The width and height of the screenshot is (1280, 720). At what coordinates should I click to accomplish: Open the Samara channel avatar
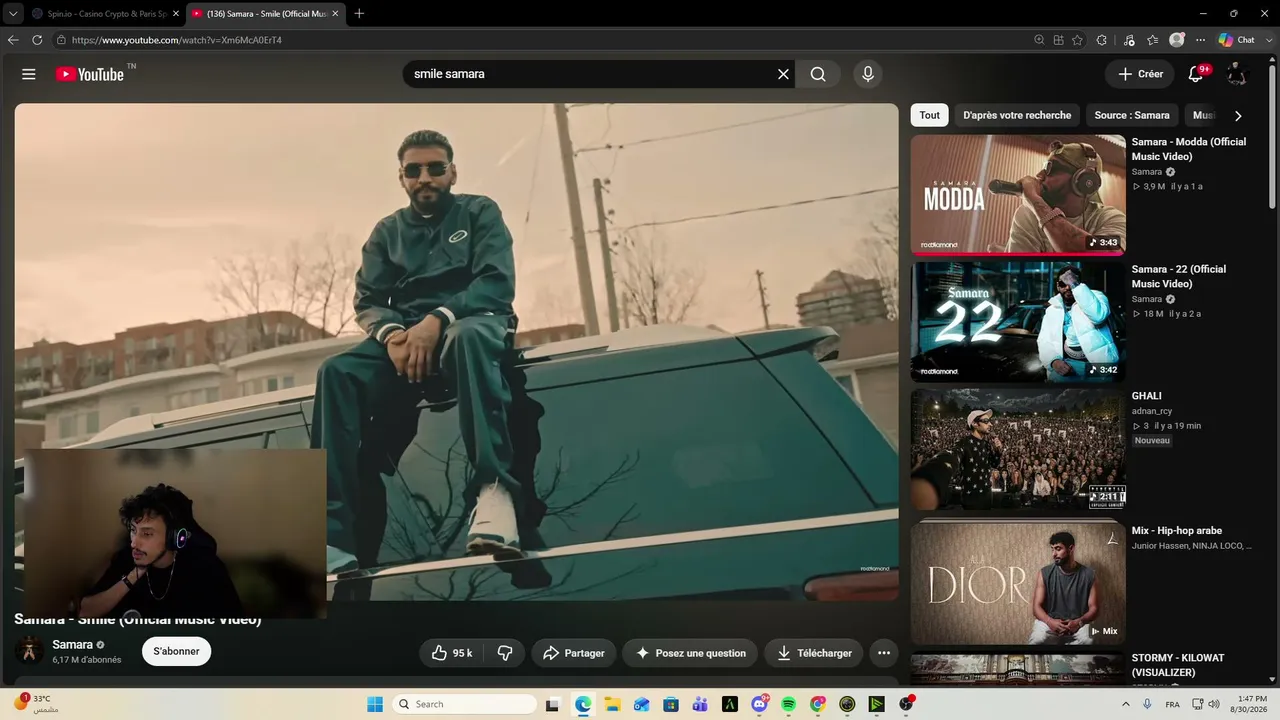[29, 650]
